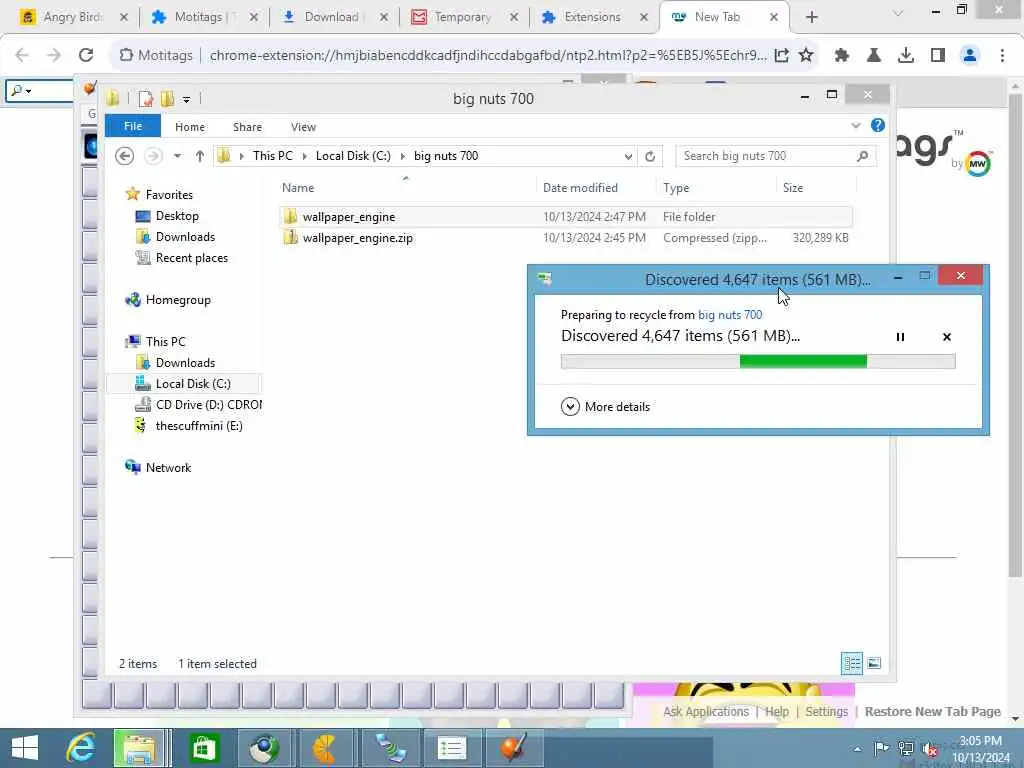The image size is (1024, 768).
Task: Open Chrome Extensions puzzle menu
Action: click(842, 56)
